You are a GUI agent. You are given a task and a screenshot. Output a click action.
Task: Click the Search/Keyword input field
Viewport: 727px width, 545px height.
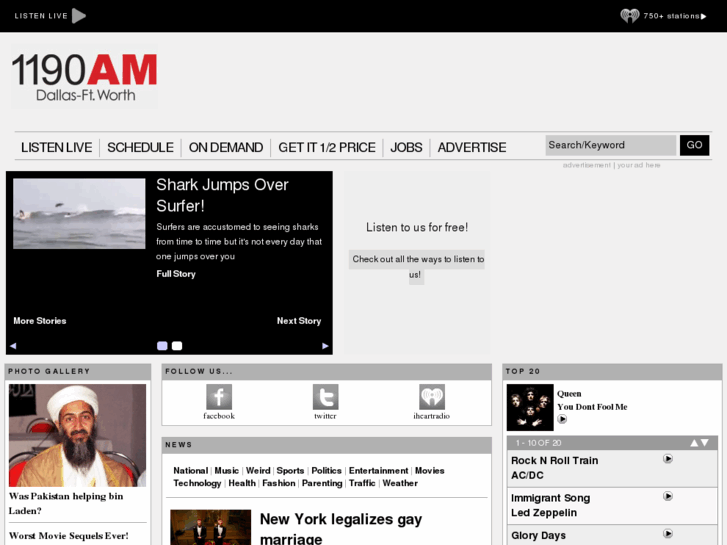[611, 145]
